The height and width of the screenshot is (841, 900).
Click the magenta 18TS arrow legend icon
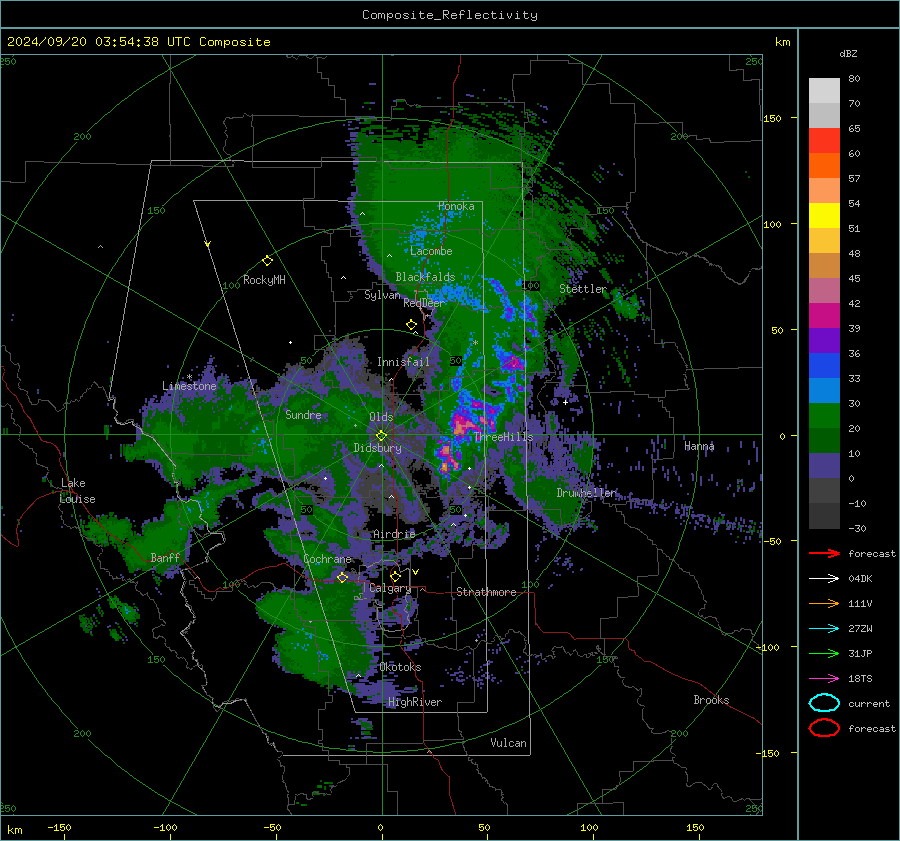824,679
